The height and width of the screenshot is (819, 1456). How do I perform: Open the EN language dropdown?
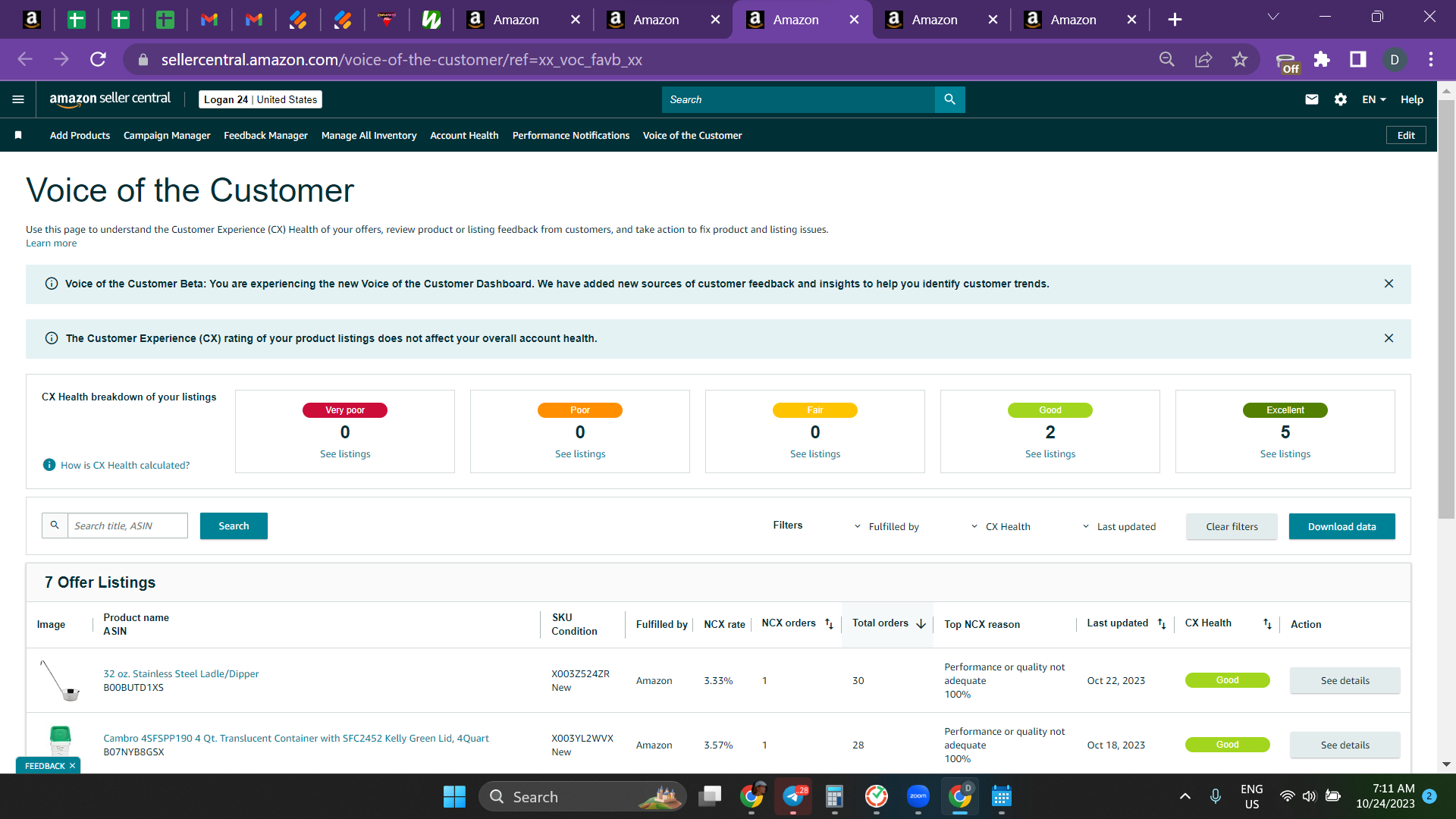(1373, 99)
